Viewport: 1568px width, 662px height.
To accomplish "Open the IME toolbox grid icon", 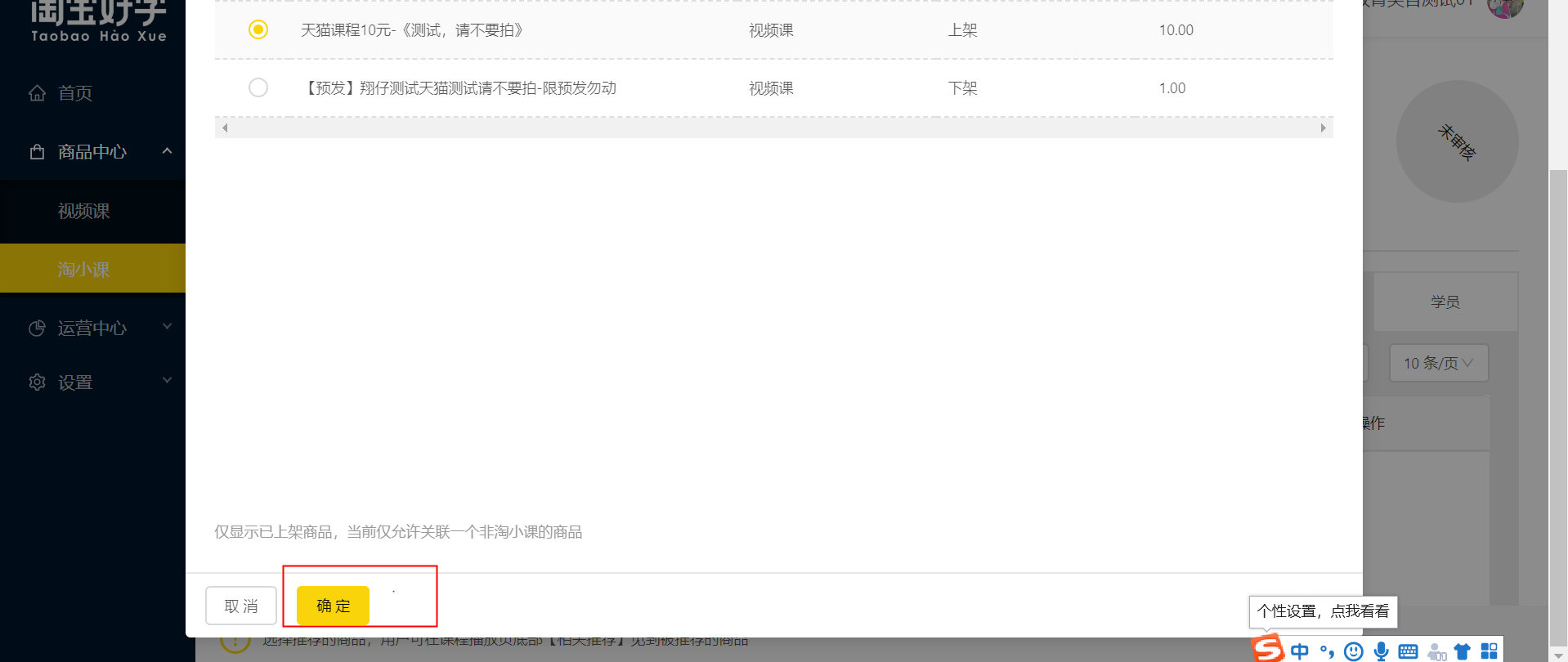I will point(1490,651).
